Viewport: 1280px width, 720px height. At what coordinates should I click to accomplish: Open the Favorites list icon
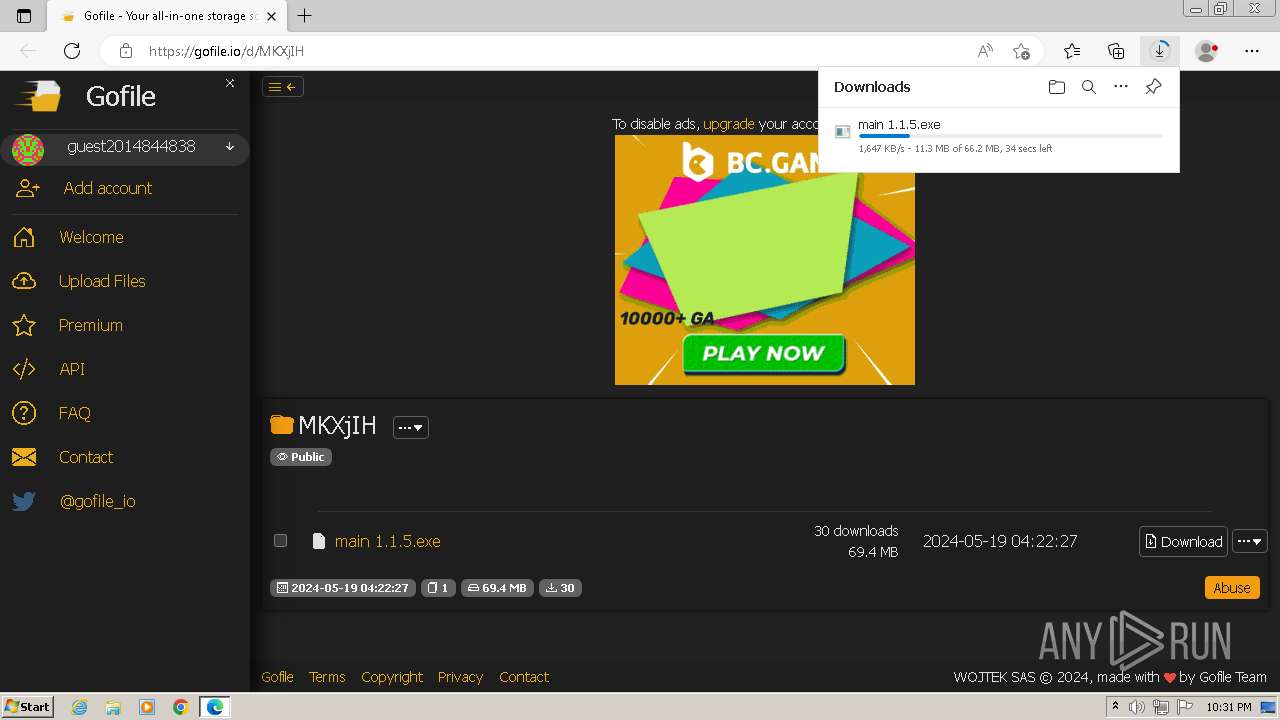pos(1072,51)
